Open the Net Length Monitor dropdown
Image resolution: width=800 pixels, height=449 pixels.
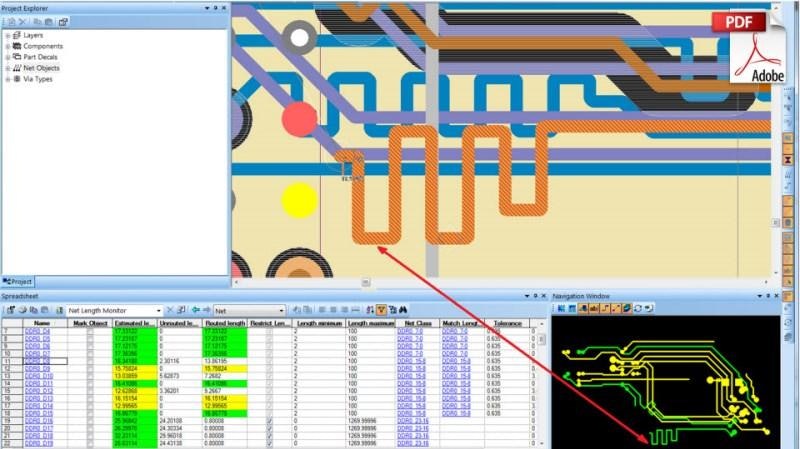point(158,310)
